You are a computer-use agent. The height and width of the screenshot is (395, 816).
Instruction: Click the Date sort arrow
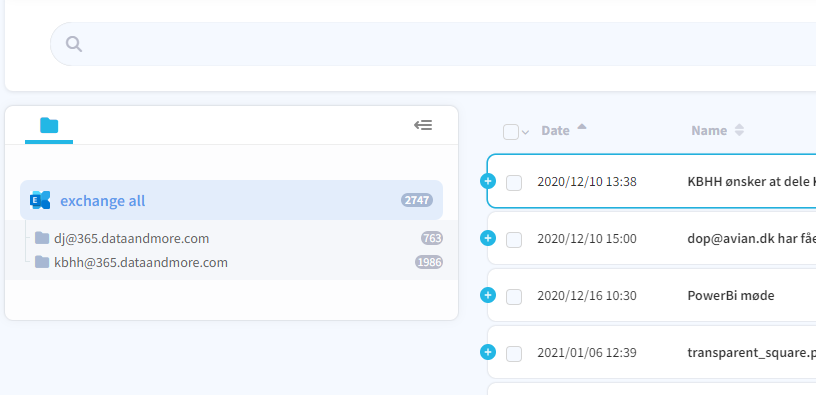[582, 126]
